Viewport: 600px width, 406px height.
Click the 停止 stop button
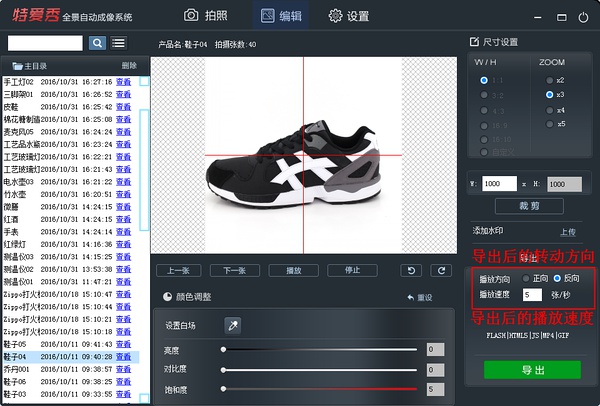pyautogui.click(x=352, y=271)
